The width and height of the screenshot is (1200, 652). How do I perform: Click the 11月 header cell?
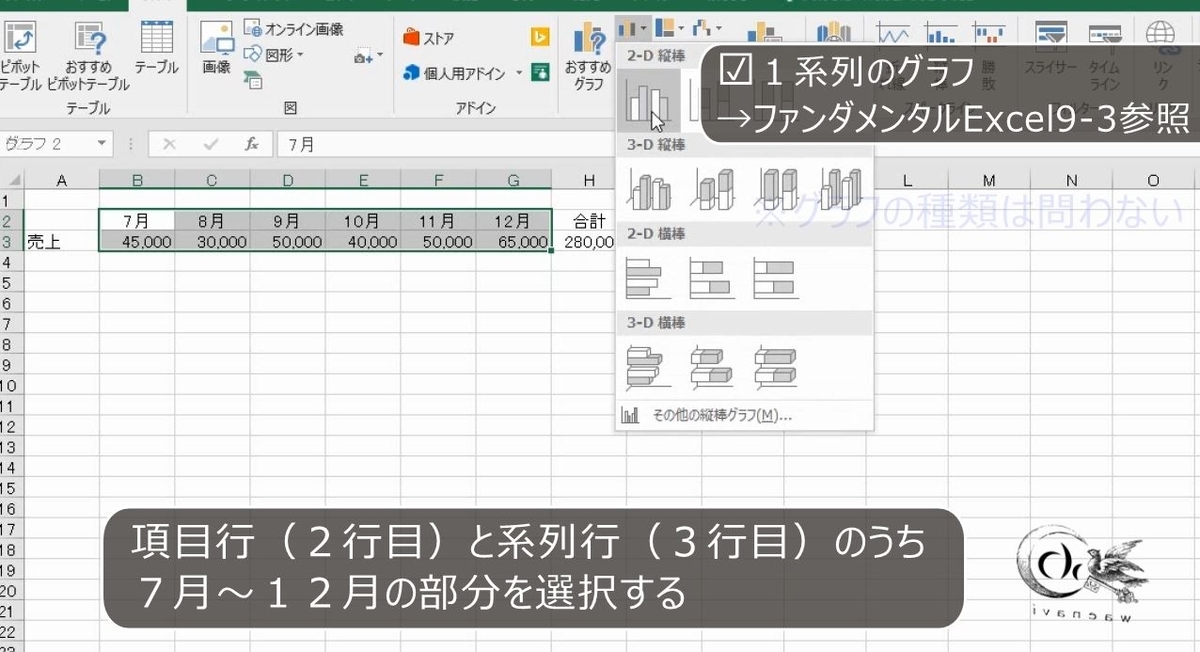pyautogui.click(x=438, y=220)
